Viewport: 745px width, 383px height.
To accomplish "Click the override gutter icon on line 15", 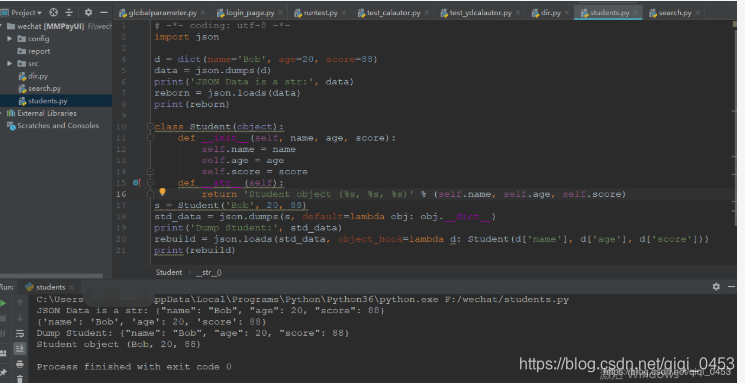I will 137,182.
